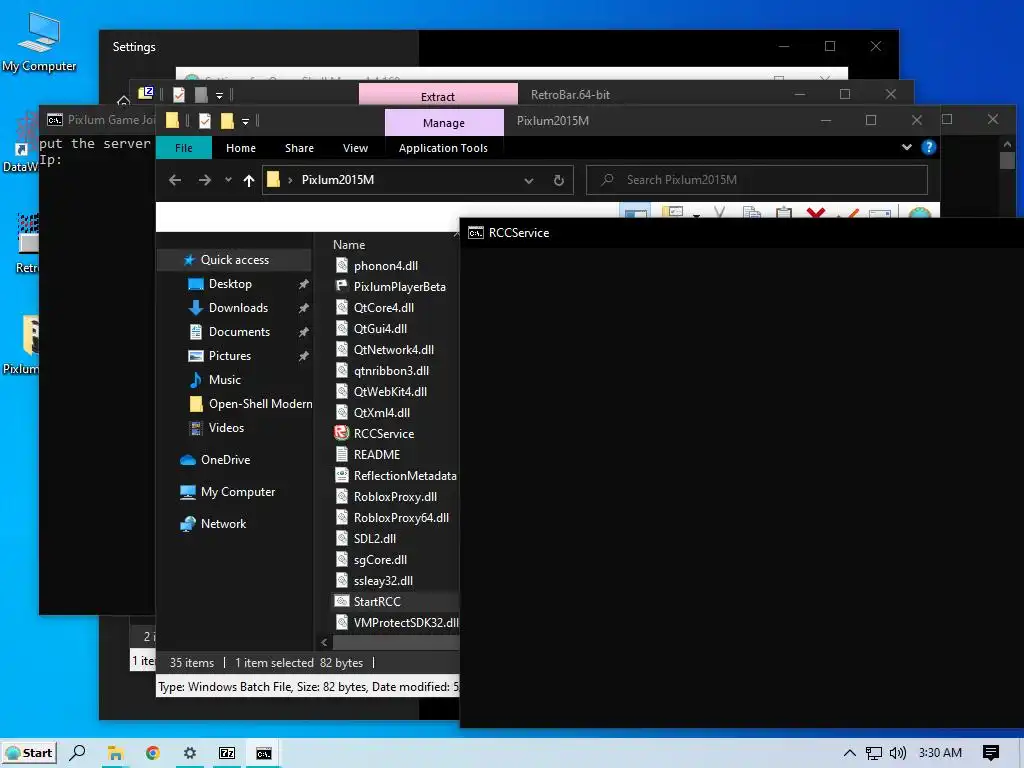This screenshot has height=768, width=1024.
Task: Switch to the Share ribbon tab
Action: coord(299,148)
